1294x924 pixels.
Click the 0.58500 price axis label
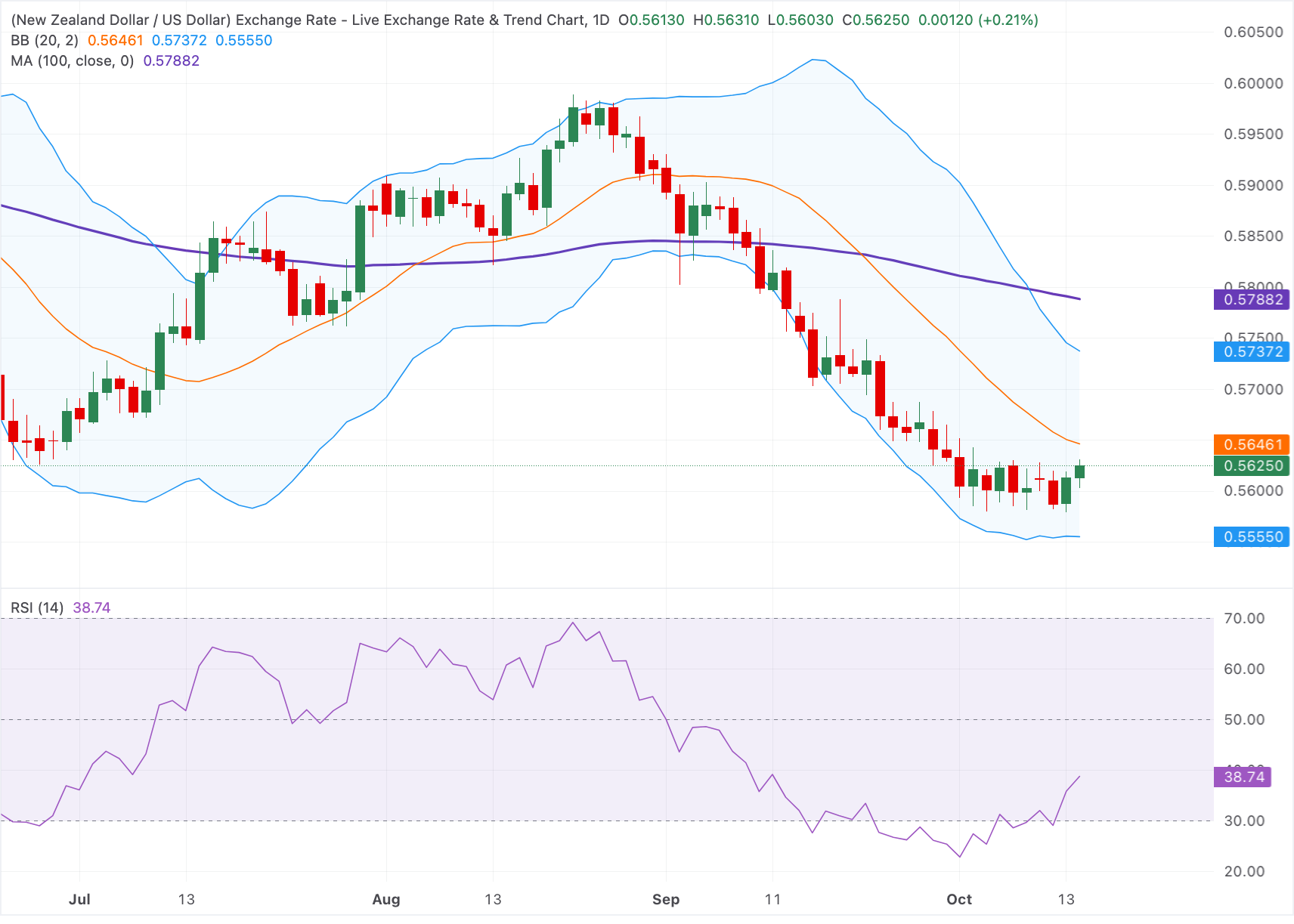click(x=1253, y=236)
